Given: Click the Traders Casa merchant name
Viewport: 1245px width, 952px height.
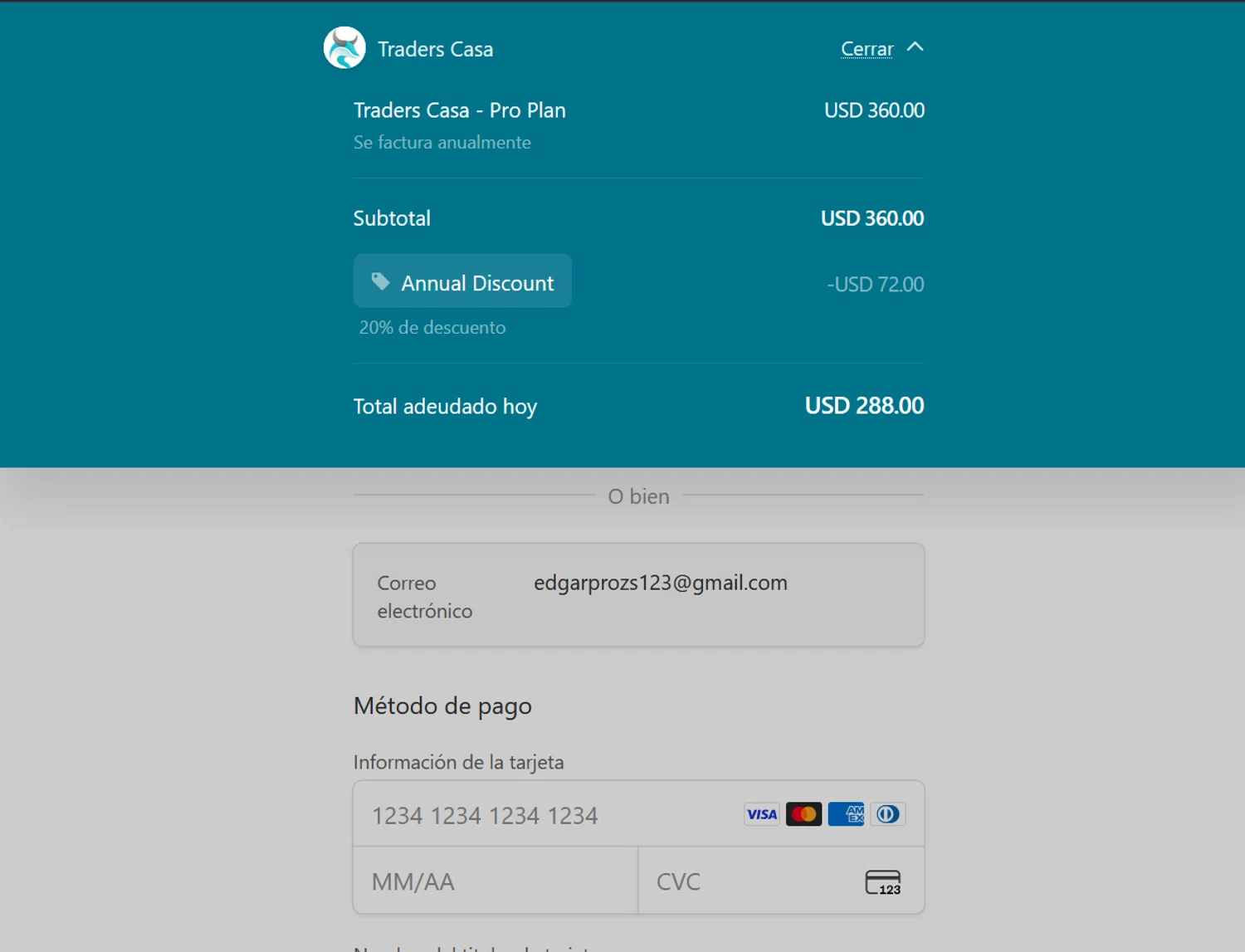Looking at the screenshot, I should tap(435, 49).
